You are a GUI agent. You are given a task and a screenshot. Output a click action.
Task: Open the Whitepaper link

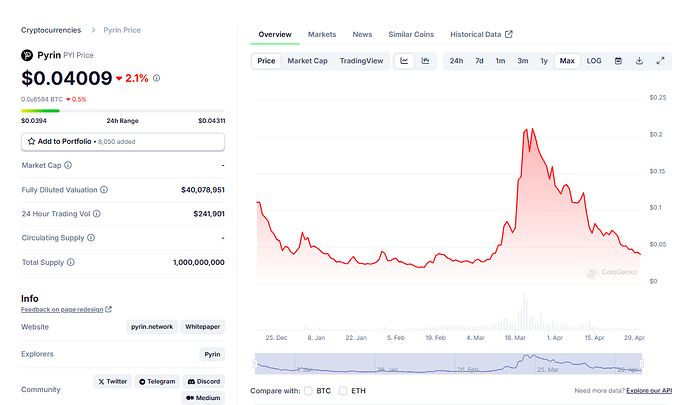202,327
